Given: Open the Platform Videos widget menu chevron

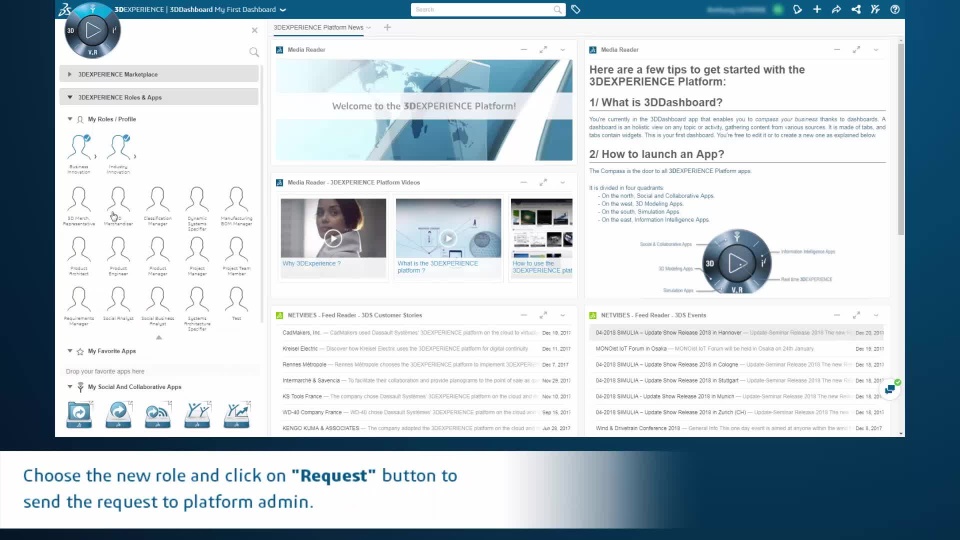Looking at the screenshot, I should (x=563, y=182).
